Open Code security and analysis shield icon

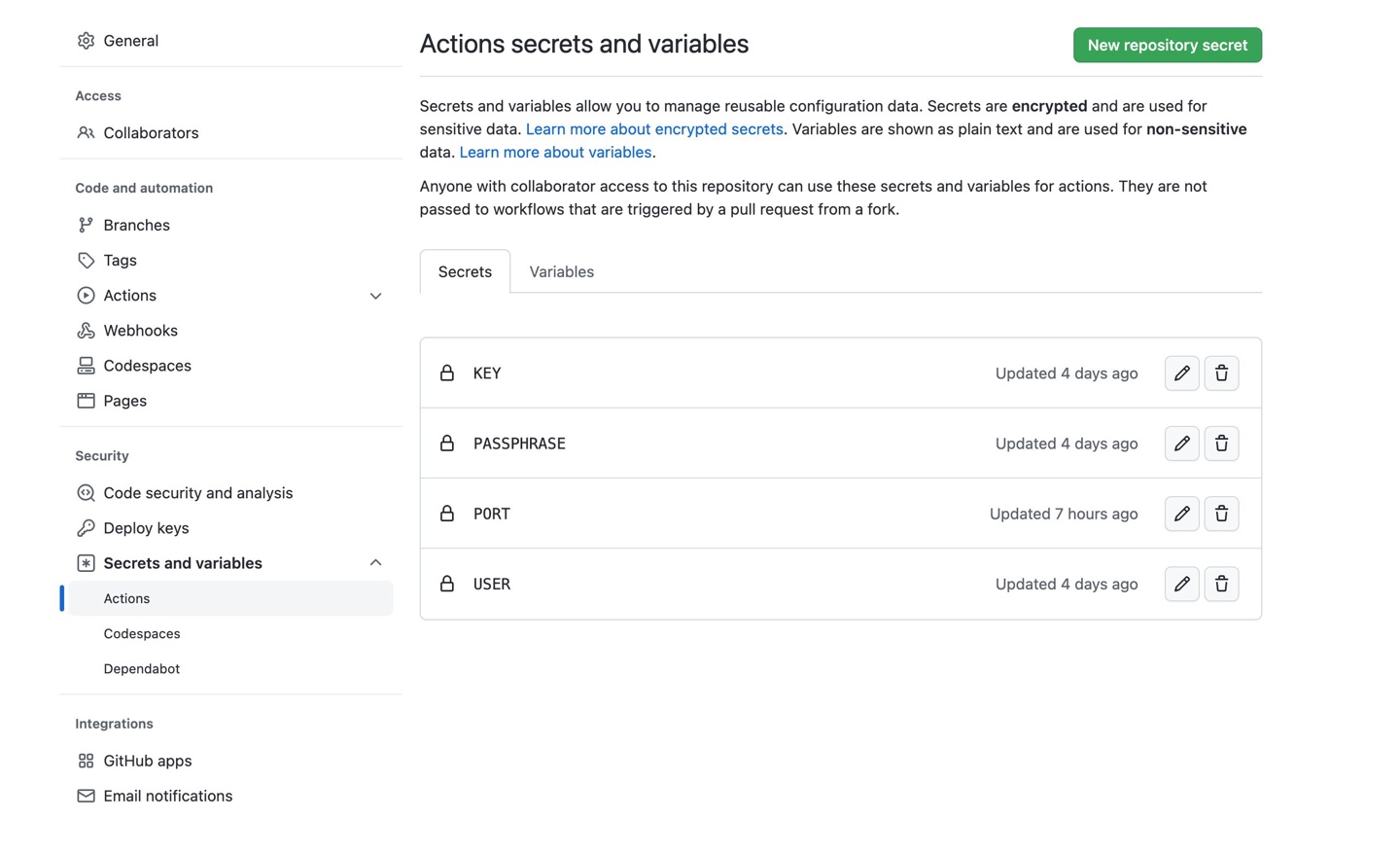pyautogui.click(x=86, y=492)
